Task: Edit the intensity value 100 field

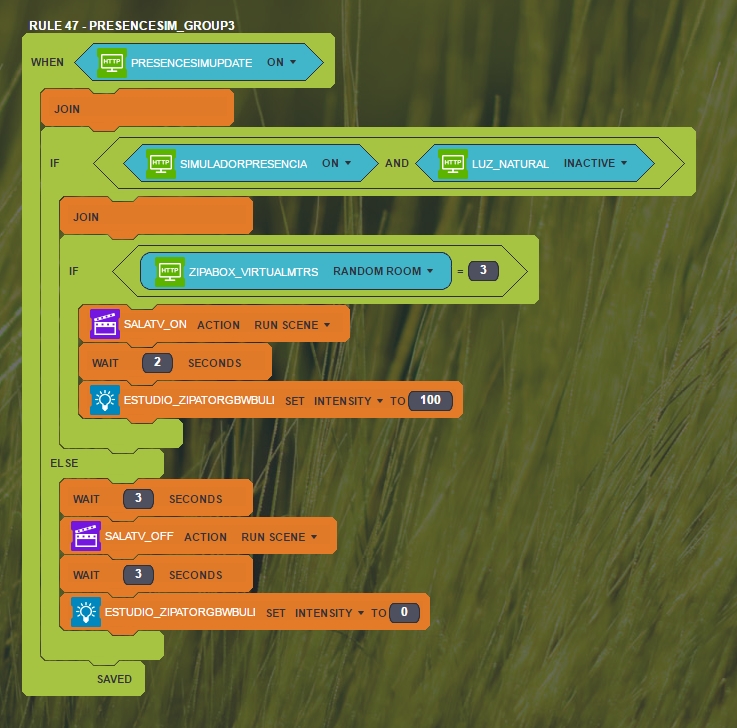Action: [430, 401]
